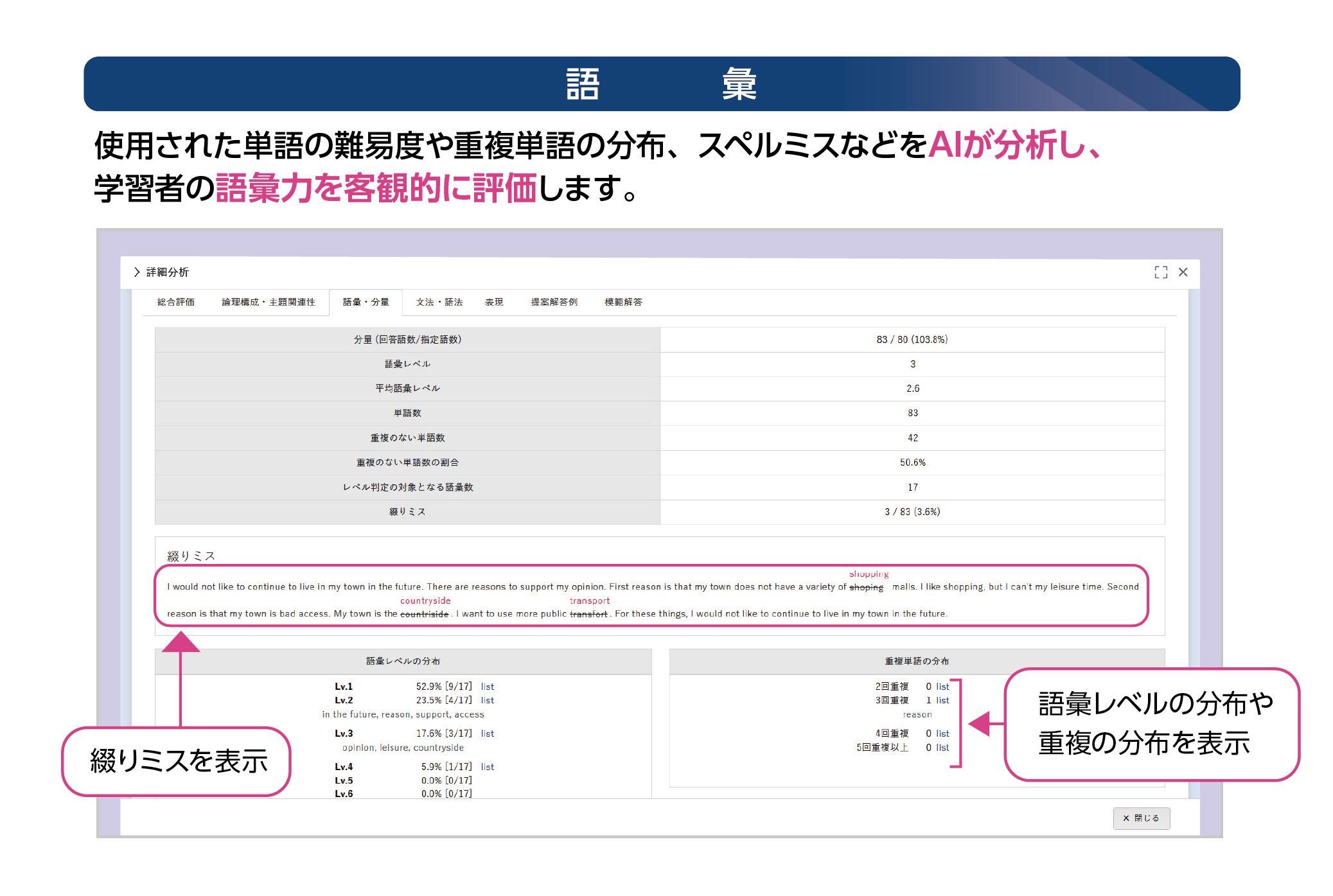
Task: Switch to the 総合評価 tab
Action: 175,302
